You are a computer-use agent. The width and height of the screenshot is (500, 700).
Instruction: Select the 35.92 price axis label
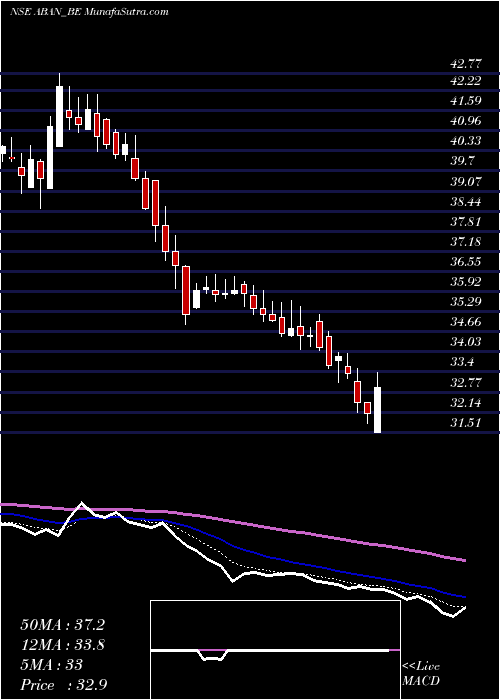(466, 282)
